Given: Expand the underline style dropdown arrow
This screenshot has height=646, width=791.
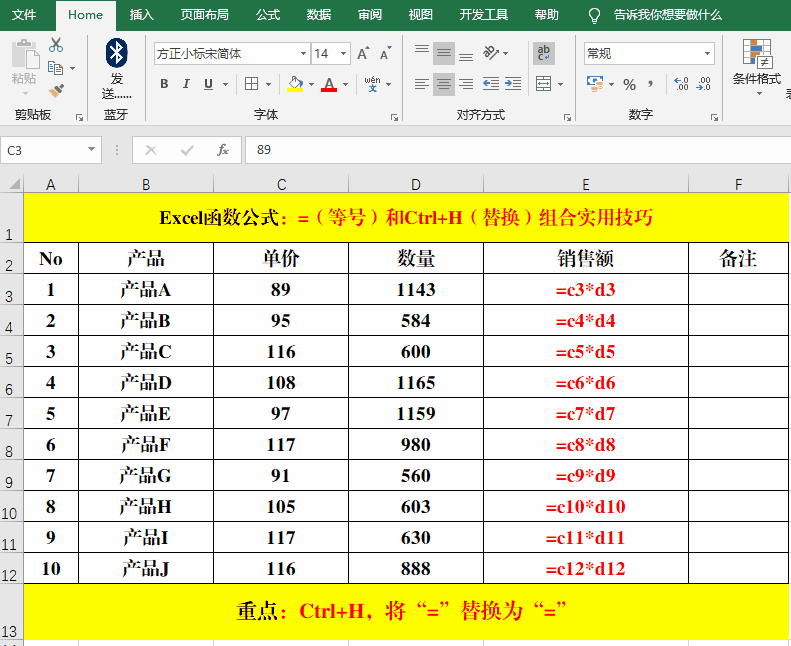Looking at the screenshot, I should 225,84.
